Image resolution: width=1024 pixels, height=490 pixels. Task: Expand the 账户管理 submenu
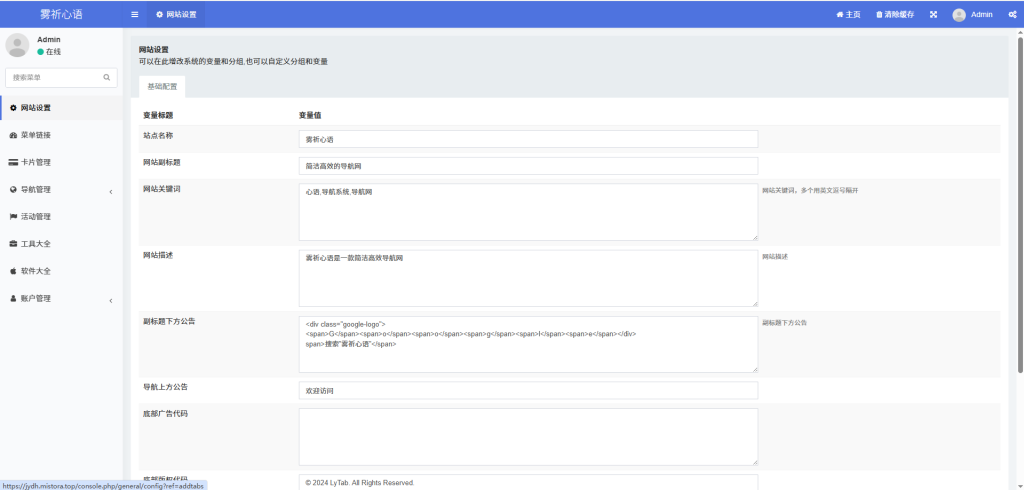point(60,298)
